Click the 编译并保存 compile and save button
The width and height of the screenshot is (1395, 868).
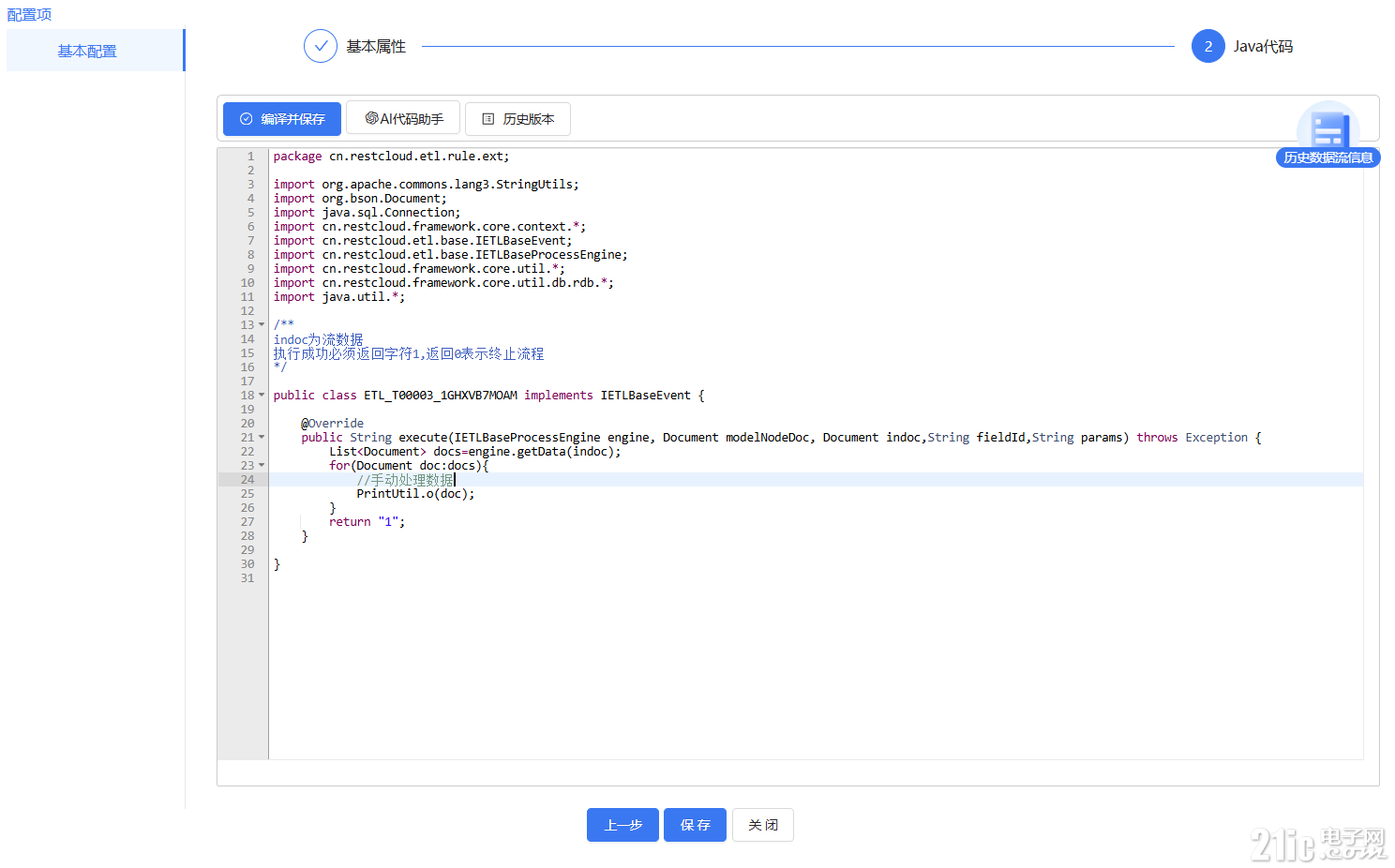coord(282,119)
